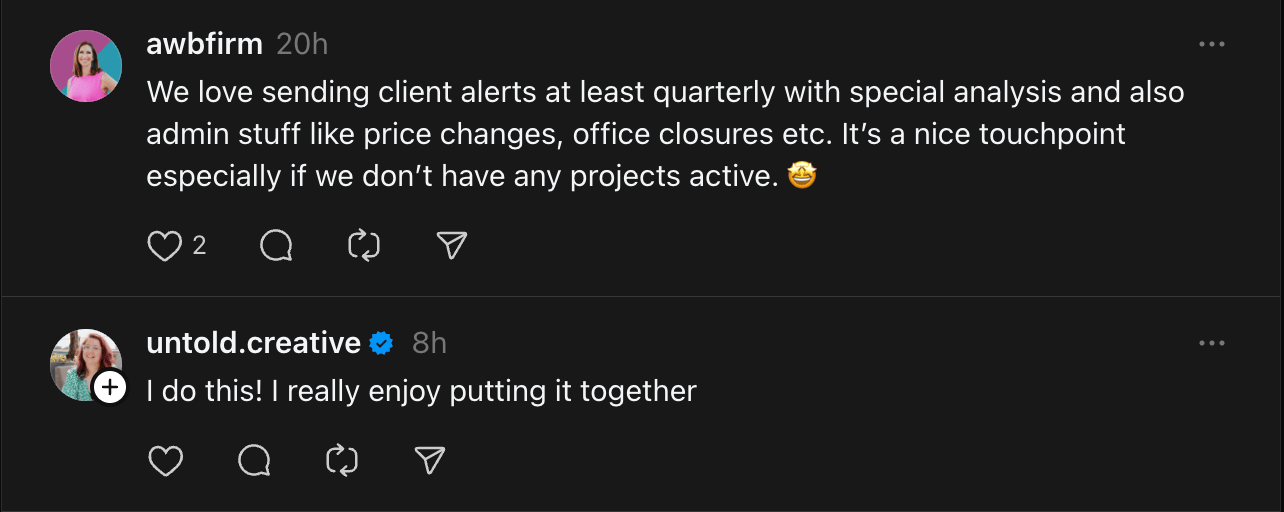The width and height of the screenshot is (1284, 512).
Task: Open more options menu on awbfirm's post
Action: point(1212,45)
